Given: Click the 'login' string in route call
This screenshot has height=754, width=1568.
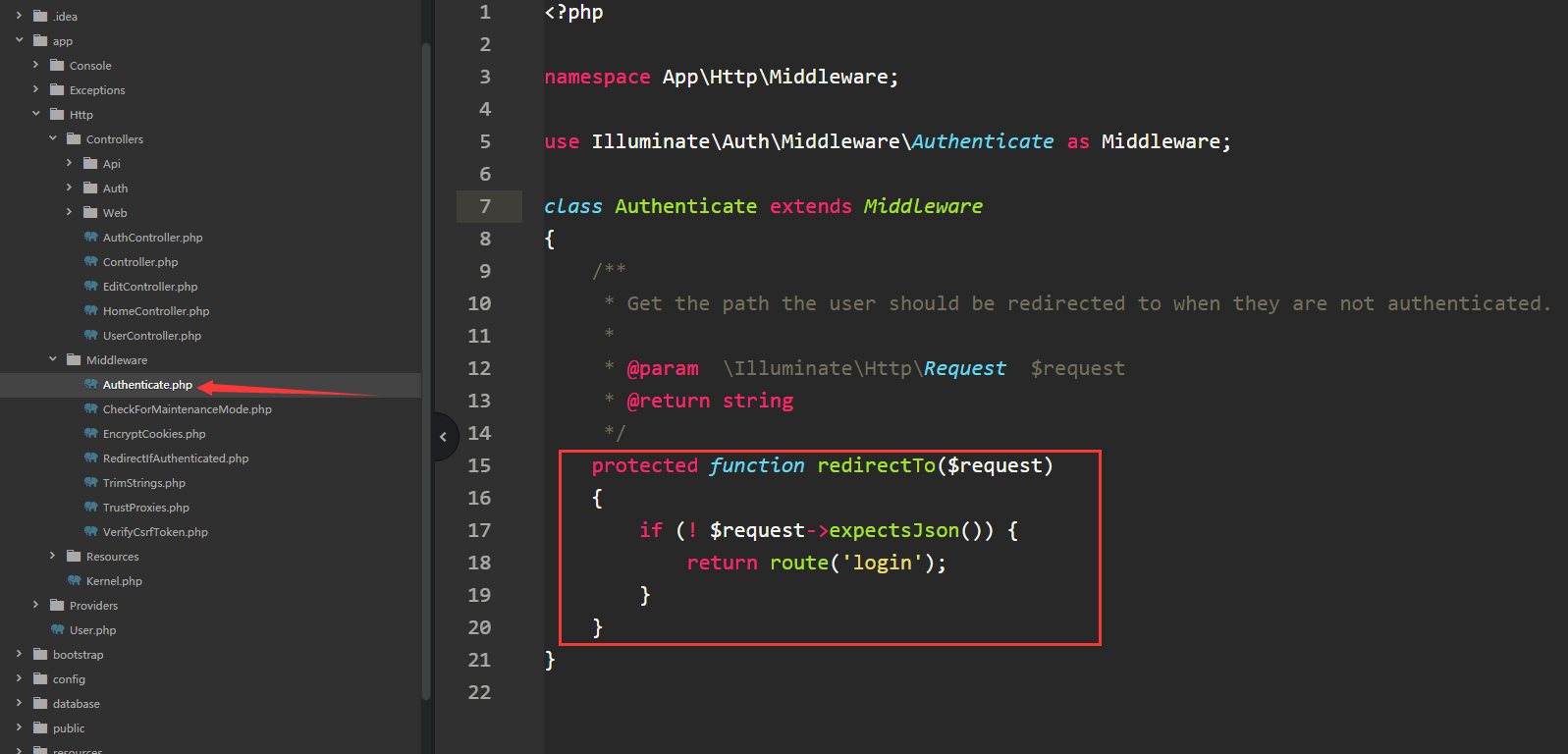Looking at the screenshot, I should 883,563.
